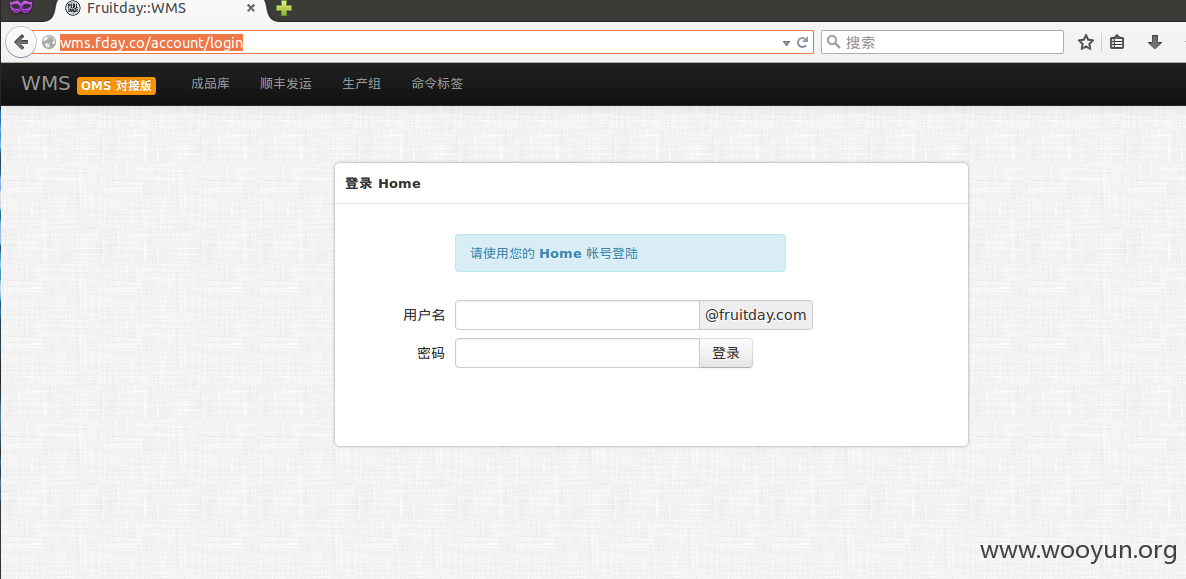Click the green new tab plus icon
Image resolution: width=1186 pixels, height=579 pixels.
284,9
